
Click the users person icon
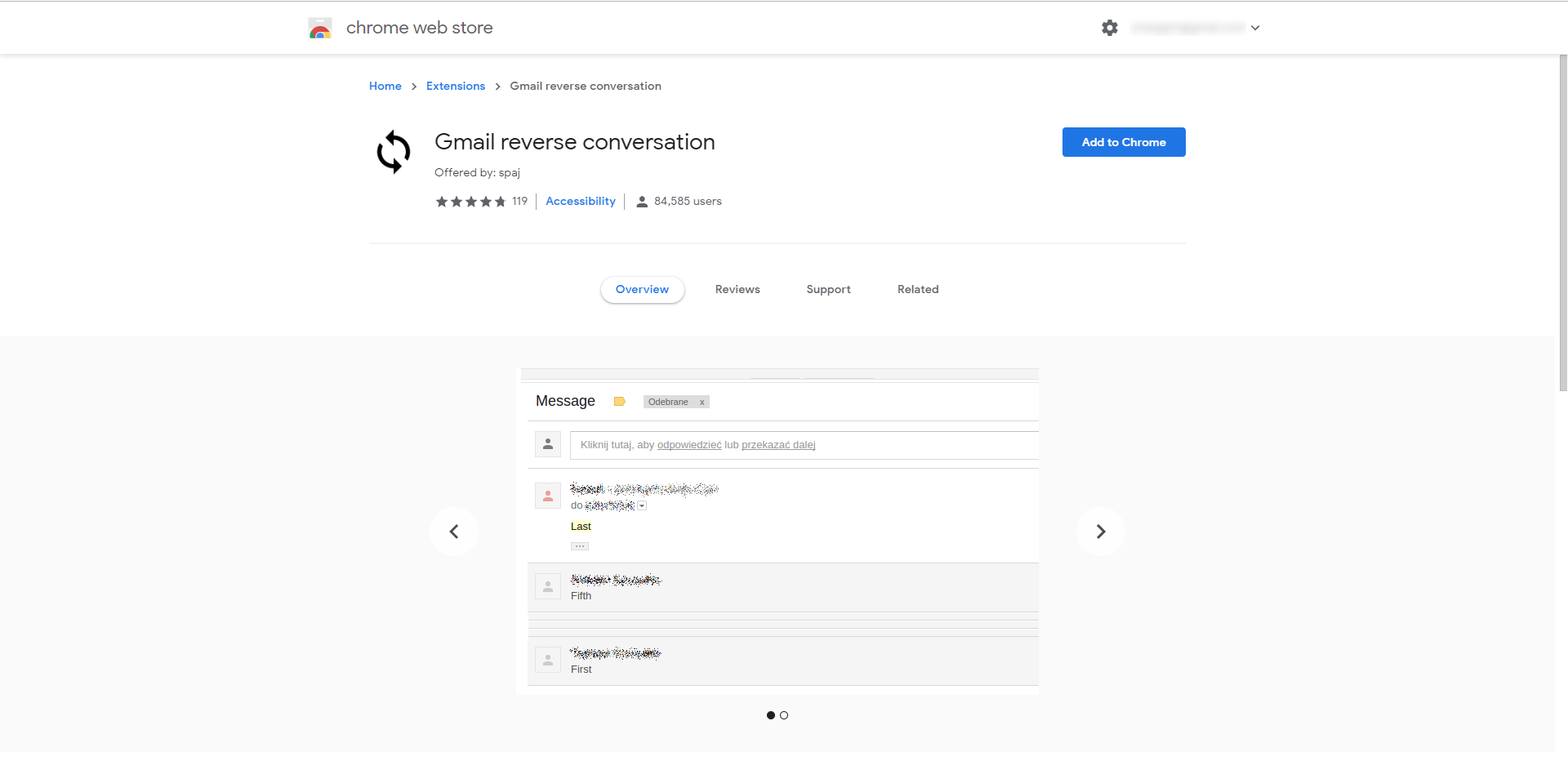tap(642, 202)
